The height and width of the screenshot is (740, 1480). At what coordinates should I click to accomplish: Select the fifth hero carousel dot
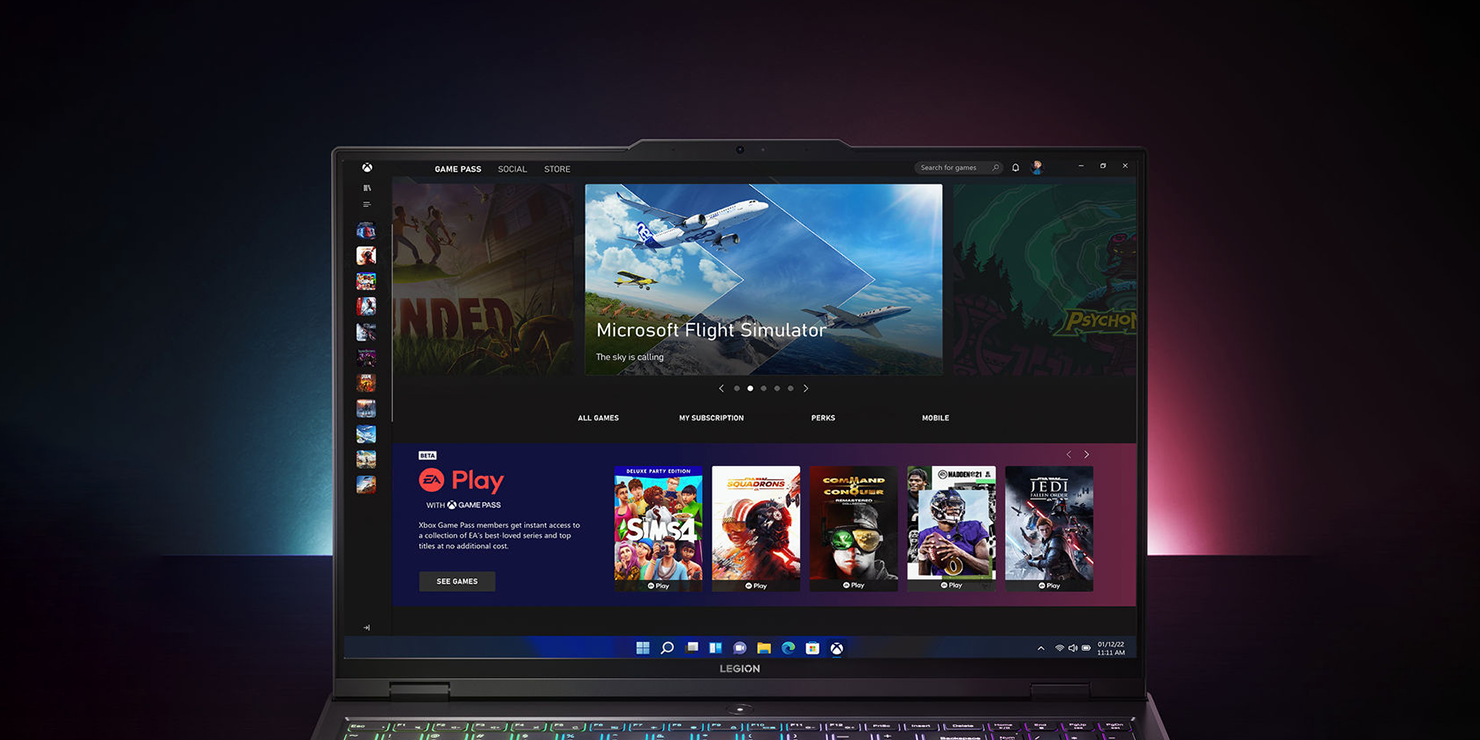click(x=790, y=388)
